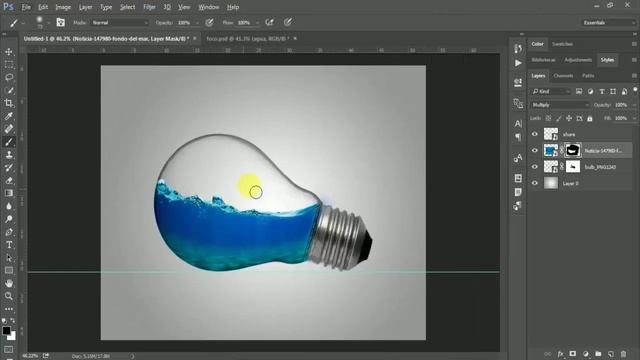Image resolution: width=640 pixels, height=360 pixels.
Task: Hide the Noticia layer
Action: (535, 150)
